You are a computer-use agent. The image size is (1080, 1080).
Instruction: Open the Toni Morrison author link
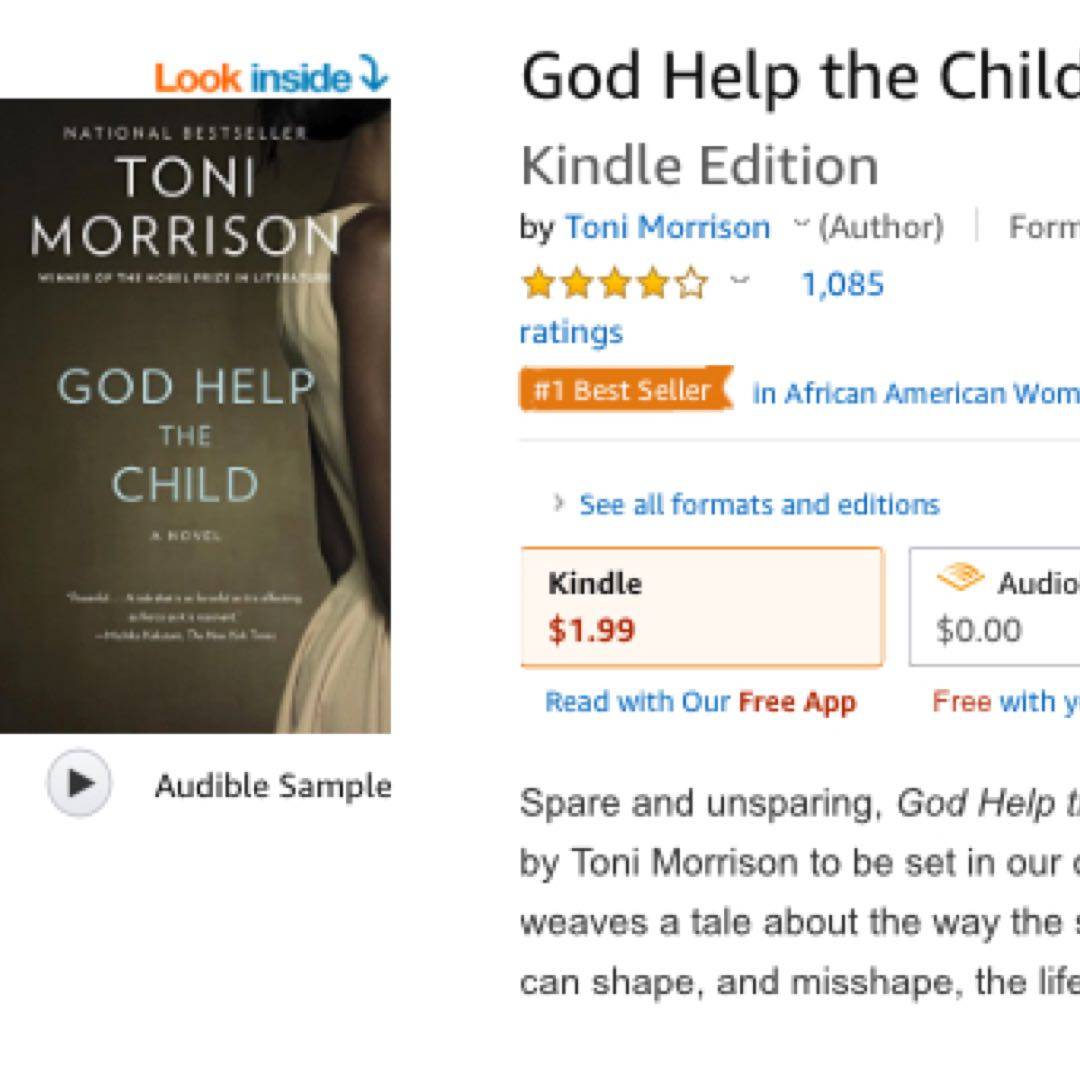pos(667,228)
